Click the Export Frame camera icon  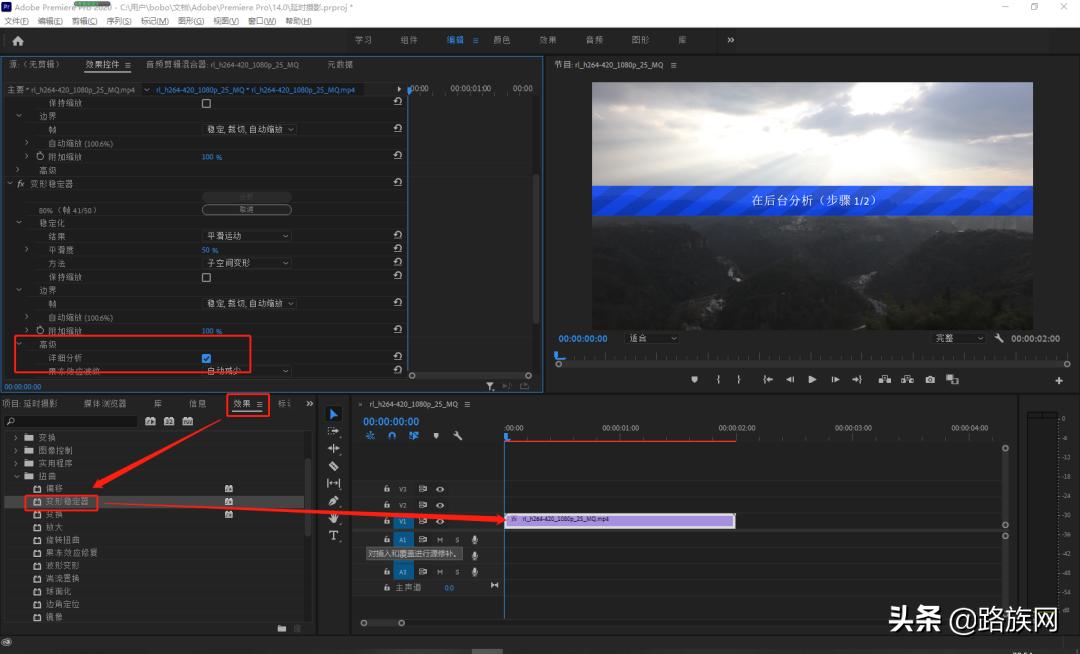click(928, 379)
